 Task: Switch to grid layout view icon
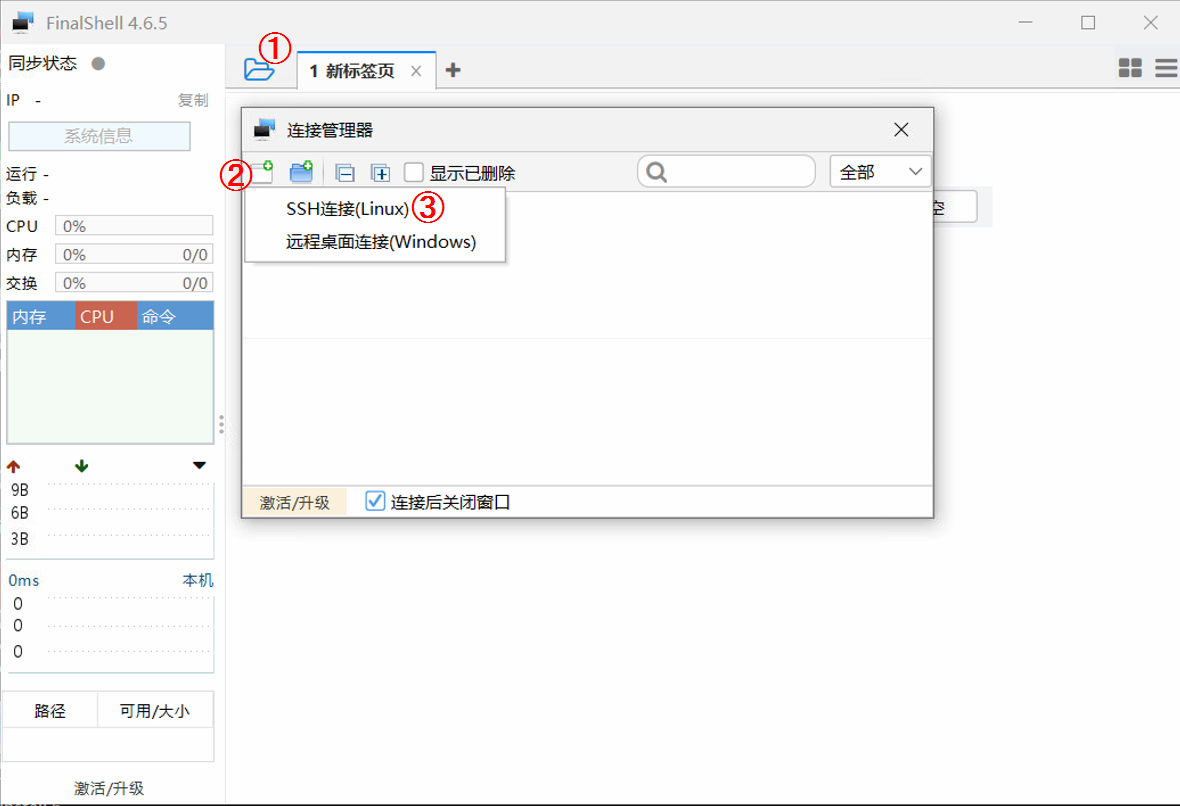1130,68
